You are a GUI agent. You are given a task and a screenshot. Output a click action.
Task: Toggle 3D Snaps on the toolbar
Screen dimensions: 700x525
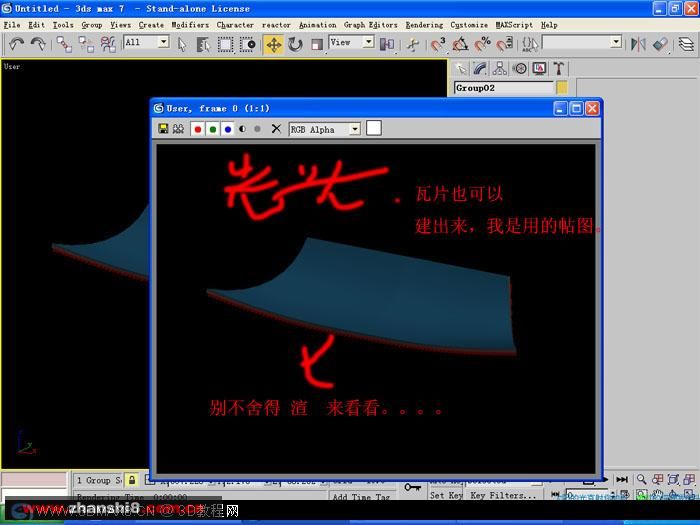pyautogui.click(x=438, y=44)
